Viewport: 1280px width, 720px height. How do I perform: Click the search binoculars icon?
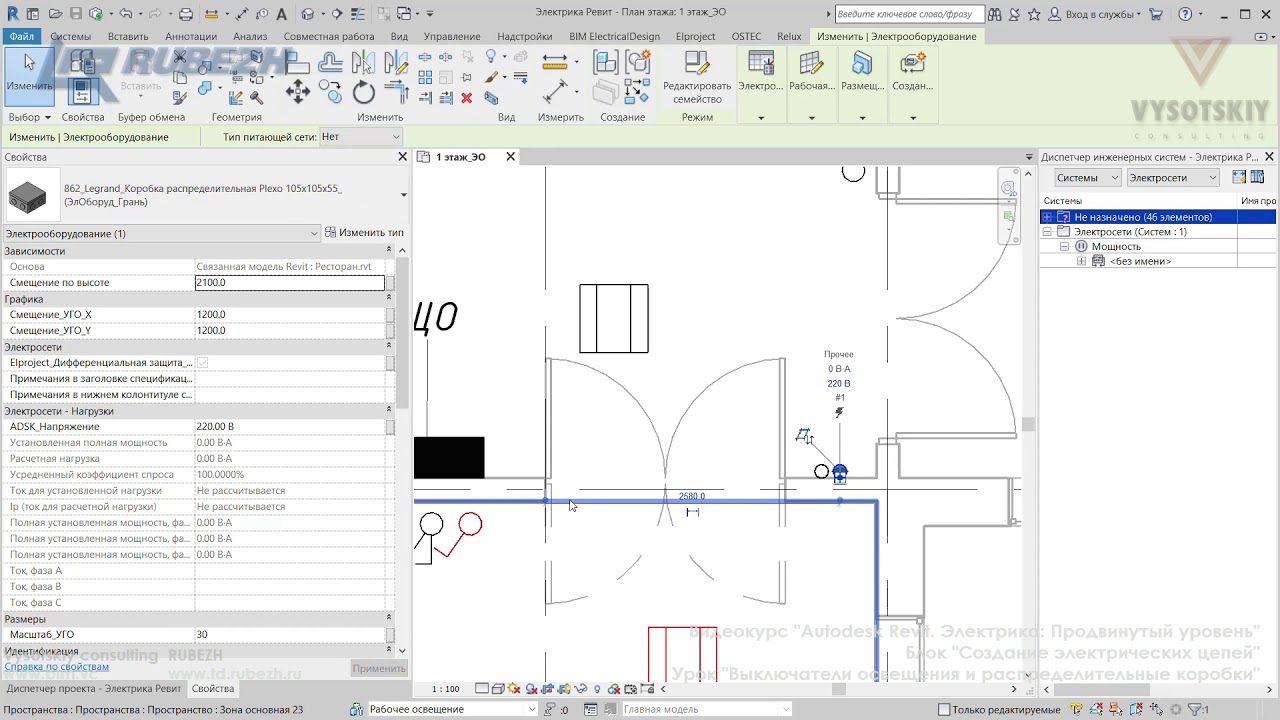[994, 14]
